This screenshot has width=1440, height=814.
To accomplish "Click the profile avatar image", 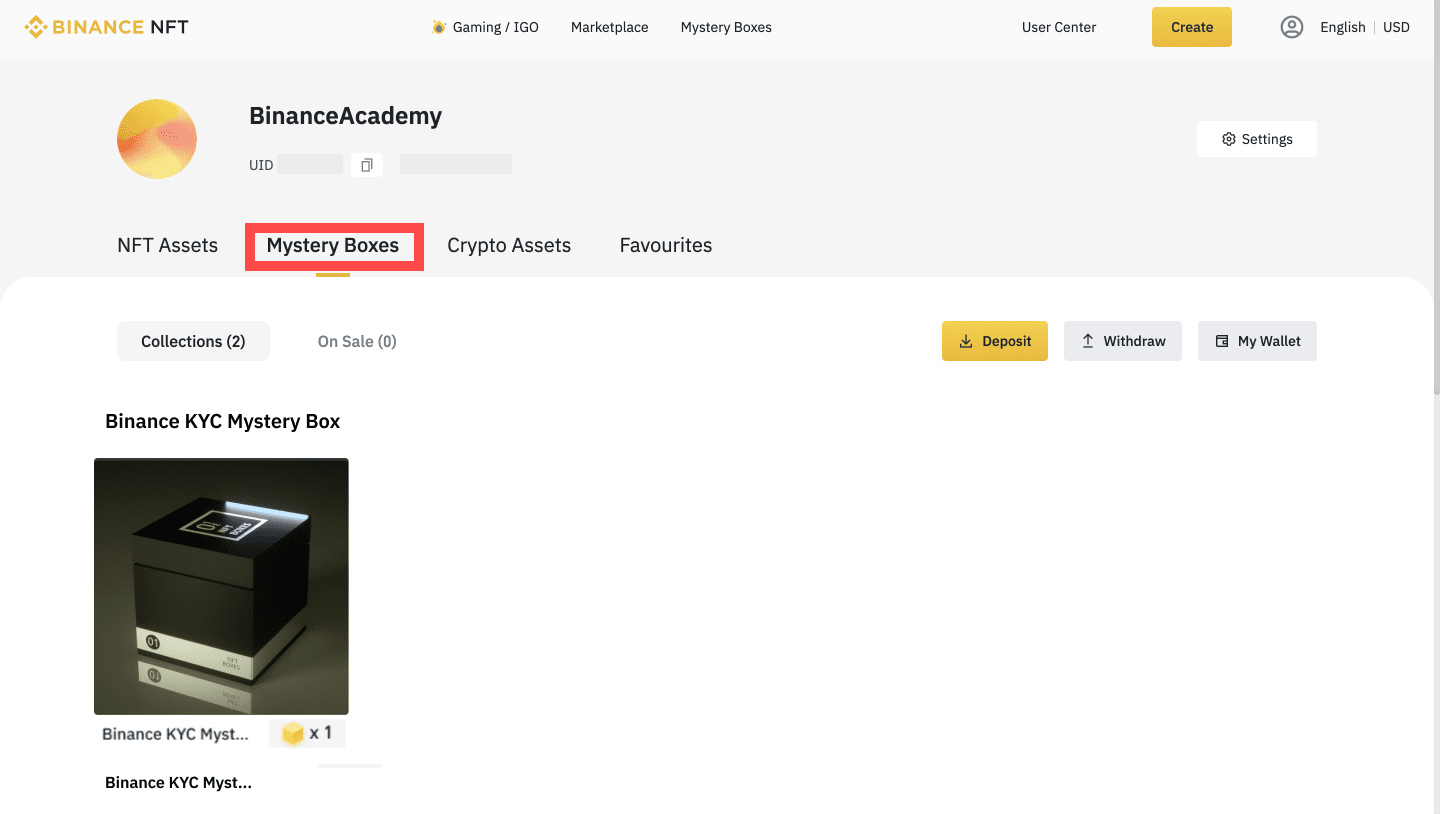I will click(x=157, y=139).
